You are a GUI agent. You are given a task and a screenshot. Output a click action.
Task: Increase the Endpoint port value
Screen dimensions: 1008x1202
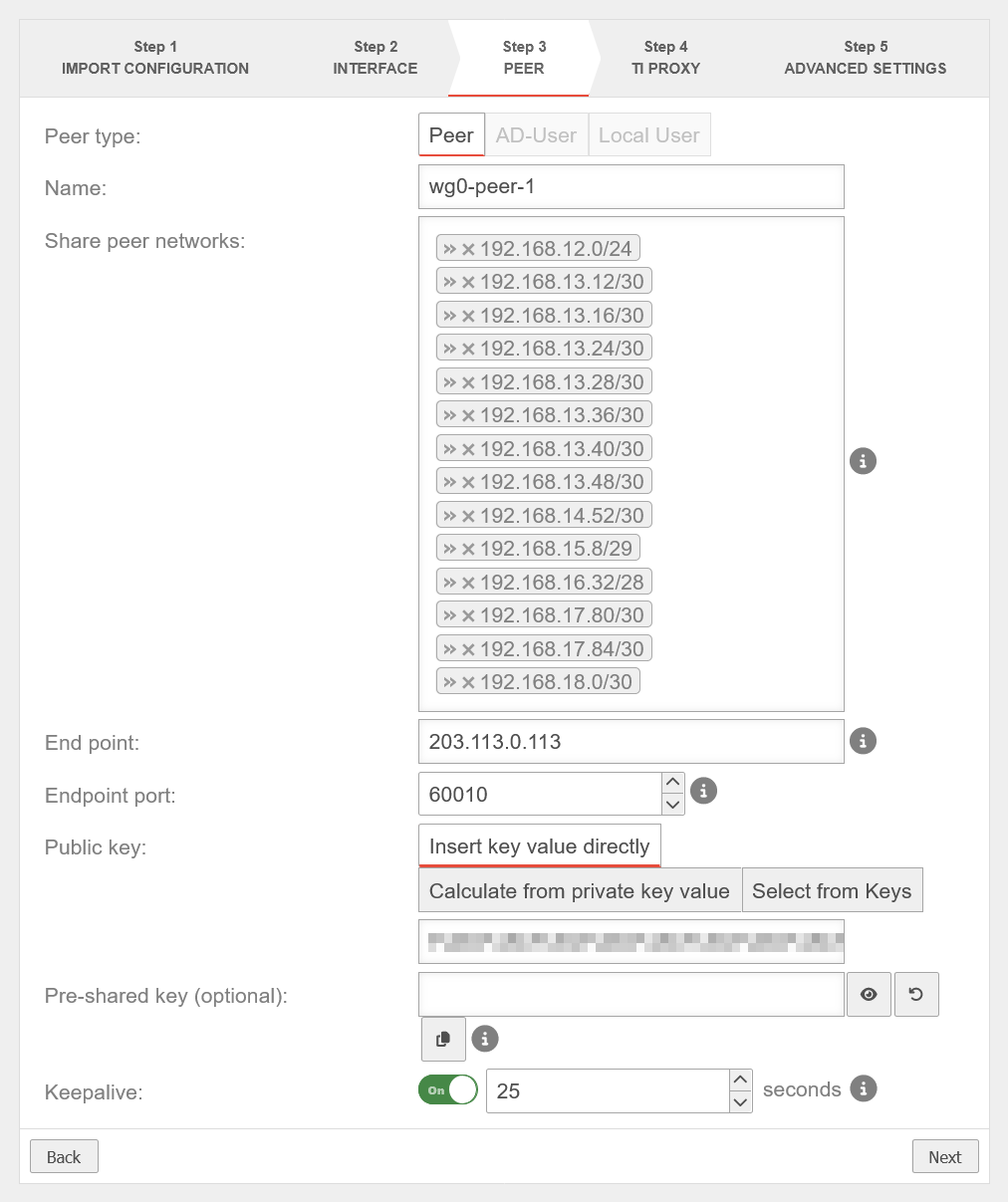(673, 783)
